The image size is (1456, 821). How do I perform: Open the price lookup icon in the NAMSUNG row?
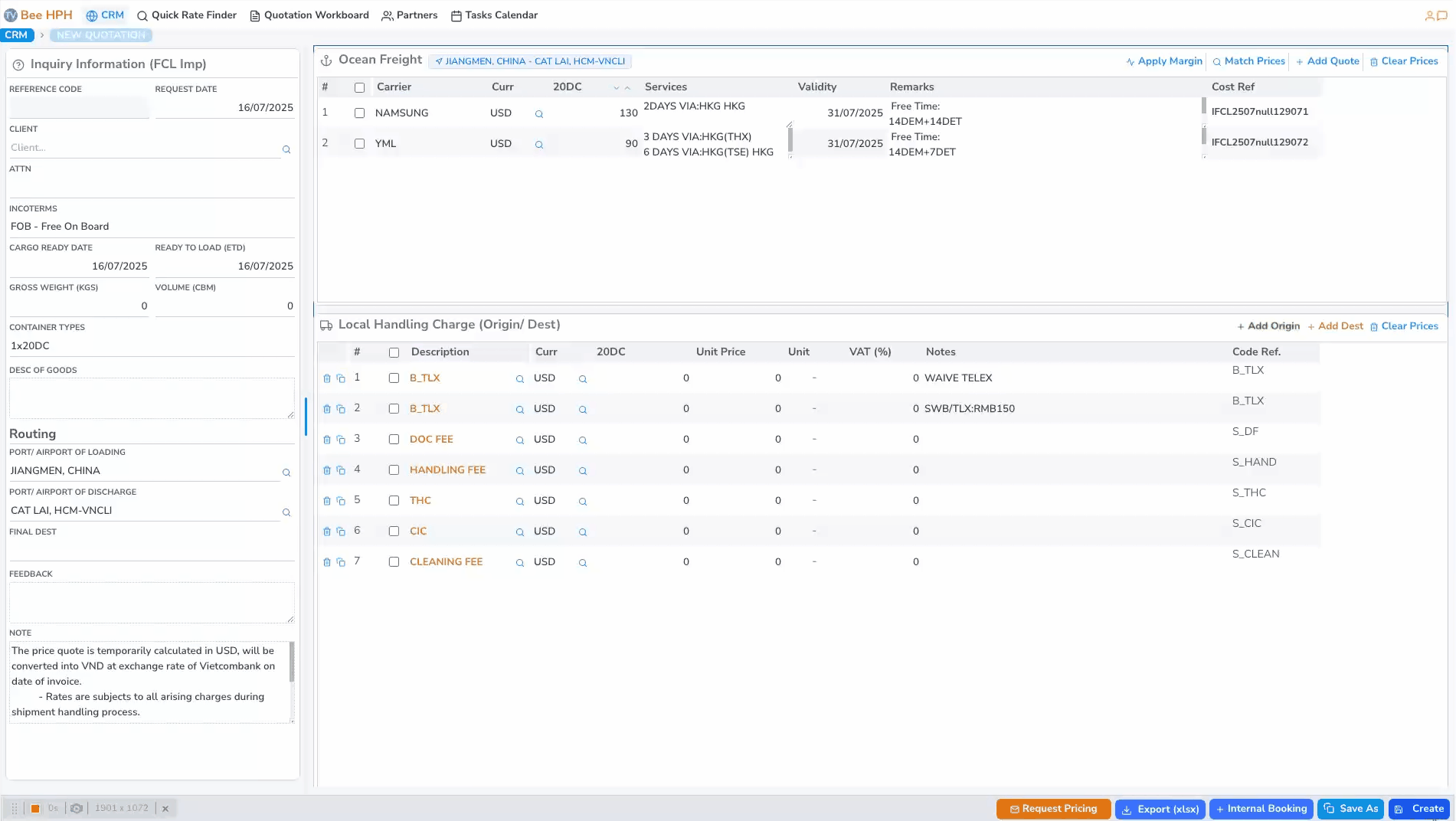point(539,114)
